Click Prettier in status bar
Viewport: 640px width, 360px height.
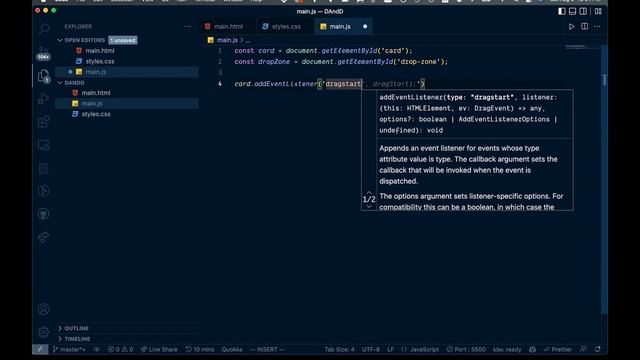pos(558,349)
